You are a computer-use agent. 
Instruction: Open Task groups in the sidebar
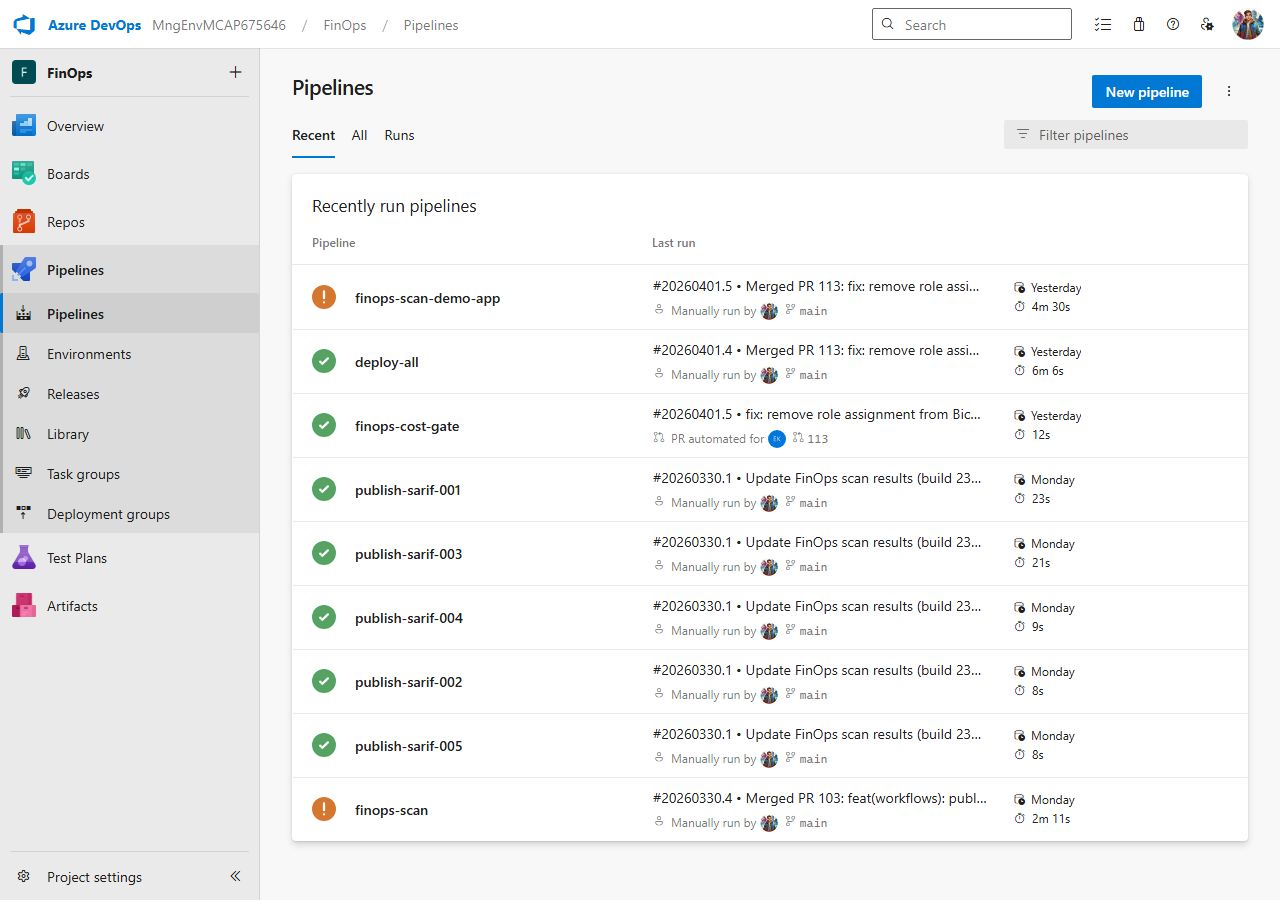pos(130,474)
